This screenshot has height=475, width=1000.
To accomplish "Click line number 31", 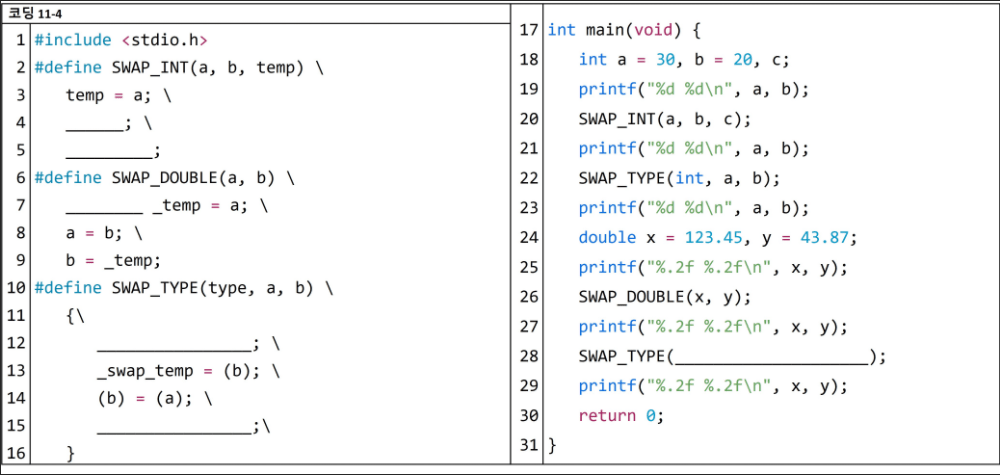I will pos(530,444).
